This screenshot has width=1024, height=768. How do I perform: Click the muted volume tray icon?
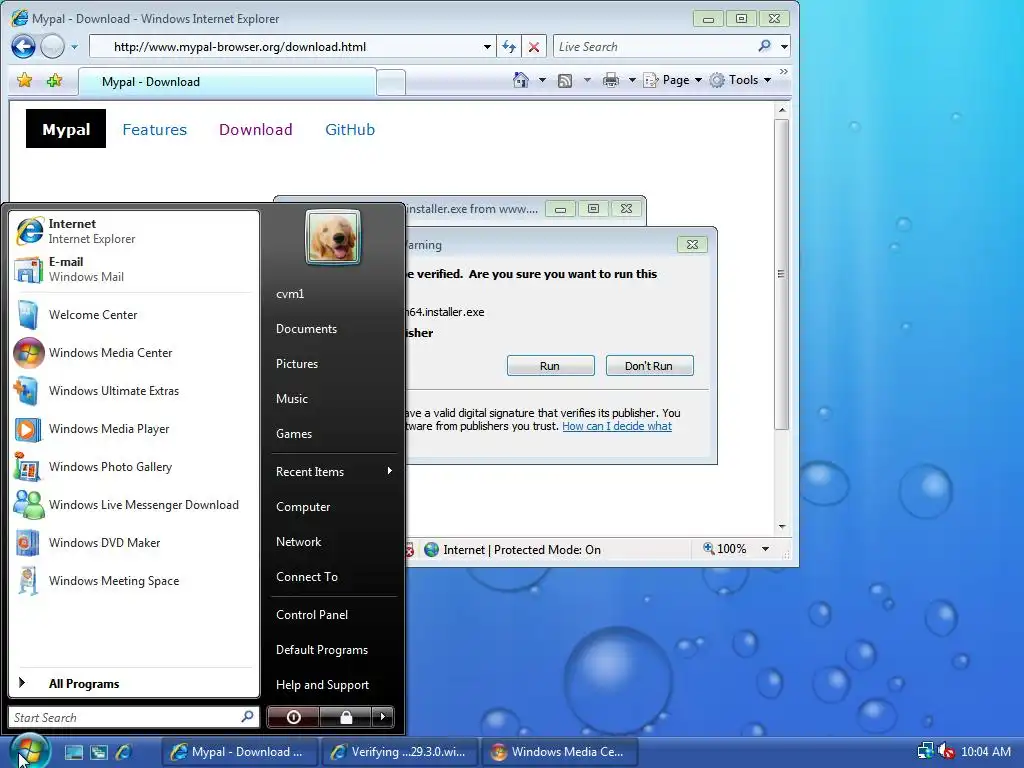(946, 751)
